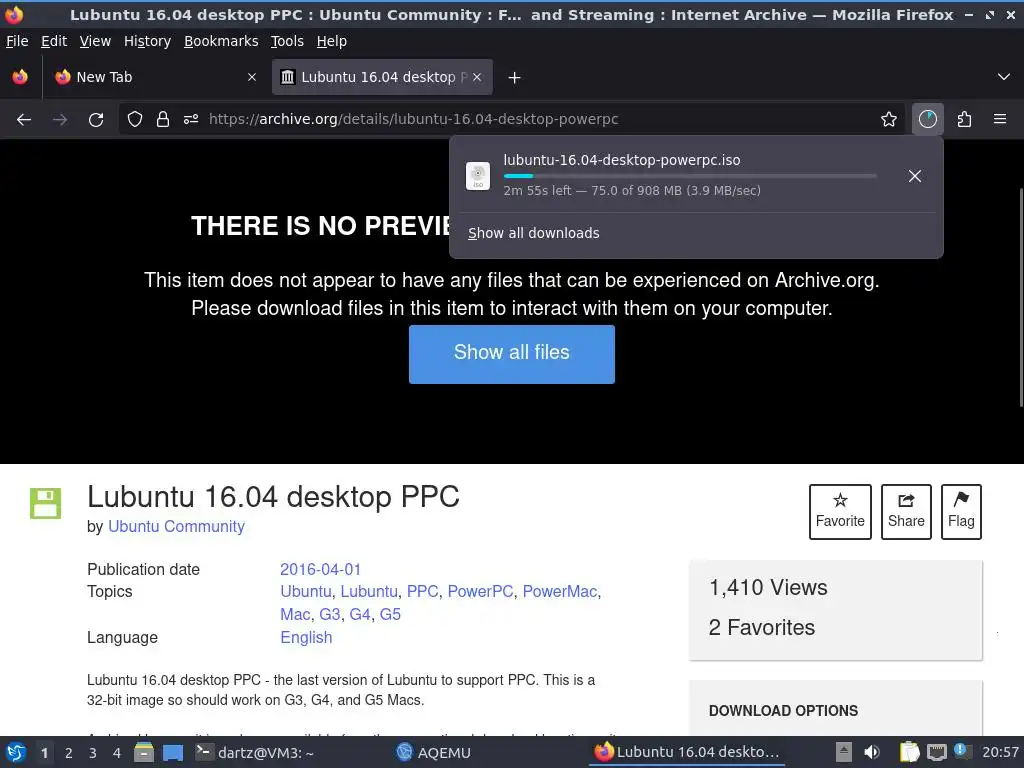
Task: Open the History menu
Action: tap(147, 41)
